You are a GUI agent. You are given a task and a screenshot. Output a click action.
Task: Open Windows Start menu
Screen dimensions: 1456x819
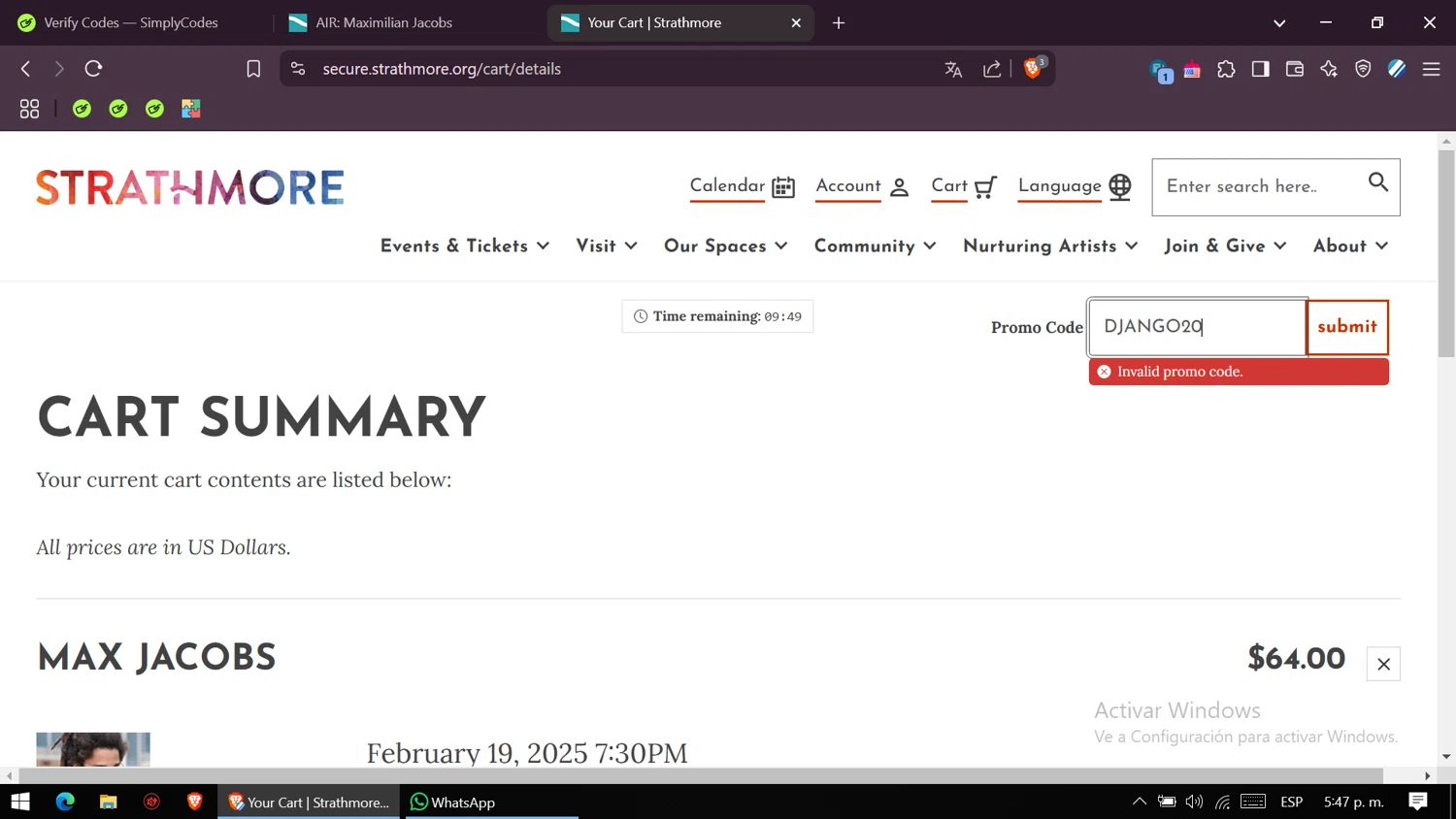point(20,802)
